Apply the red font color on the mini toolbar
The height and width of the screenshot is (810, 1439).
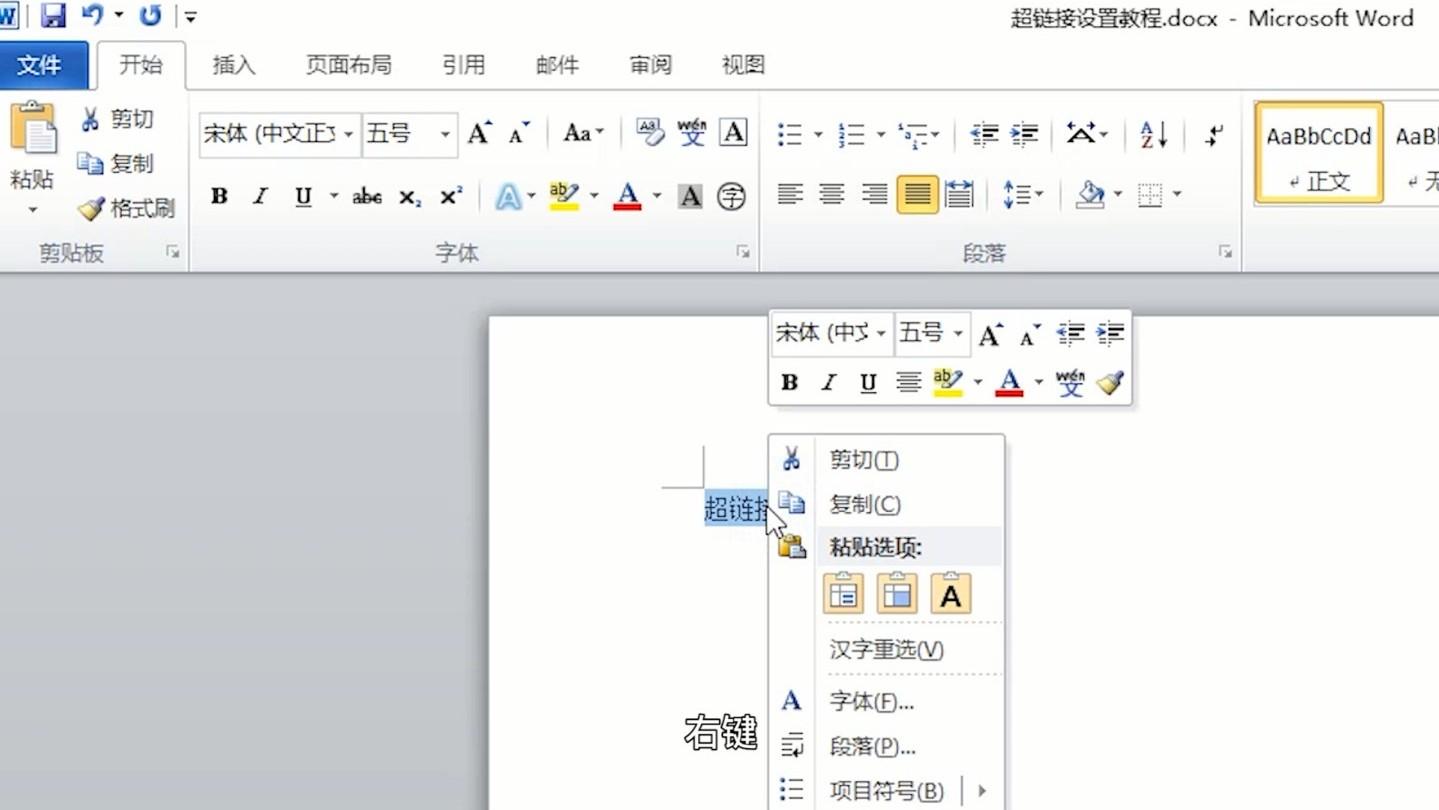[1010, 383]
